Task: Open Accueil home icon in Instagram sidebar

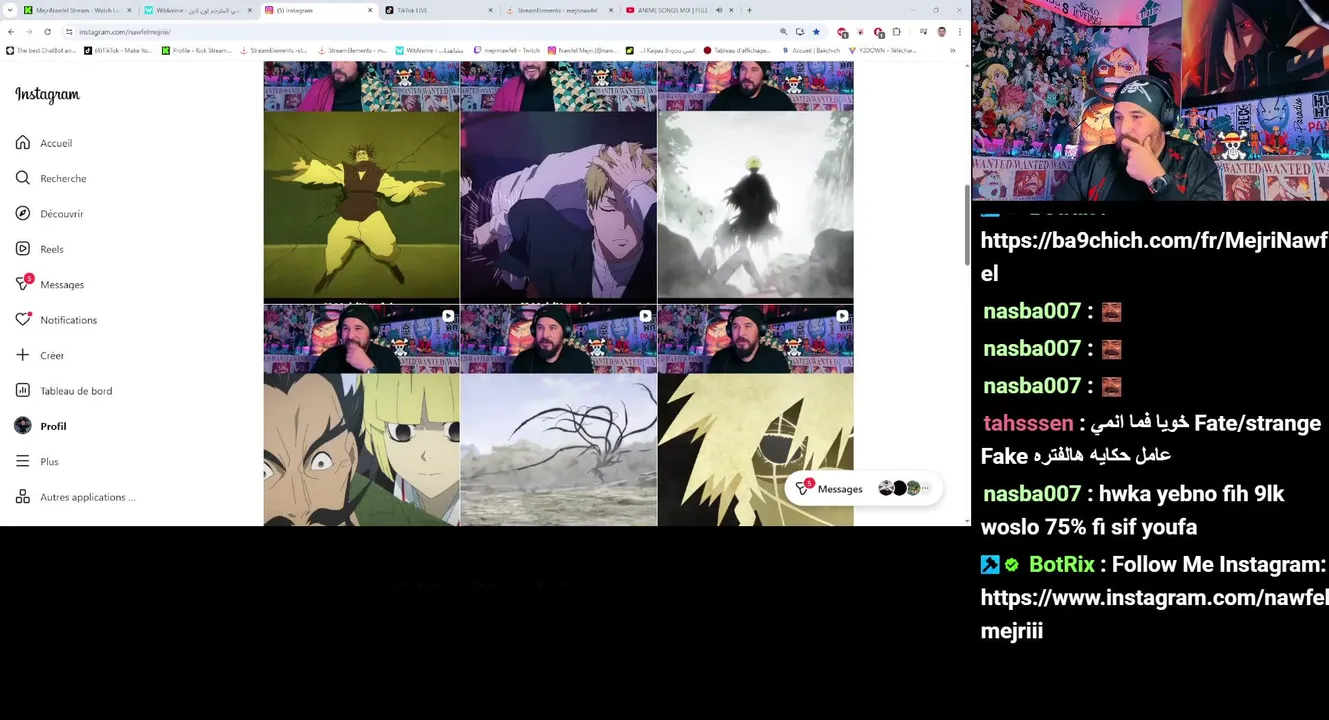Action: 22,143
